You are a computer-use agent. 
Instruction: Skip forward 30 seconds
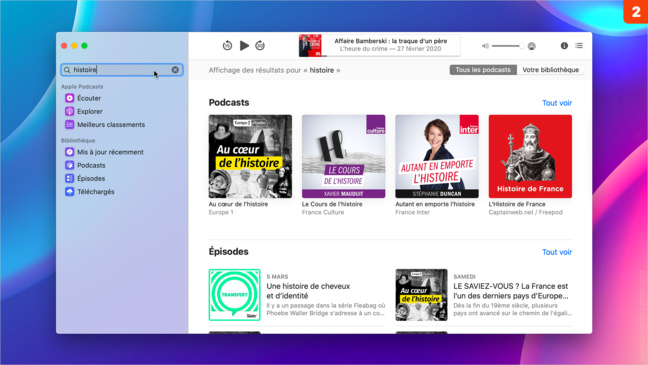(x=260, y=45)
